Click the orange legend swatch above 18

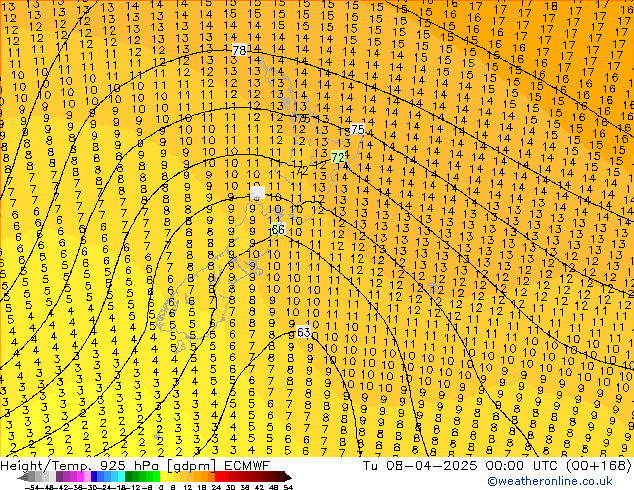click(205, 476)
